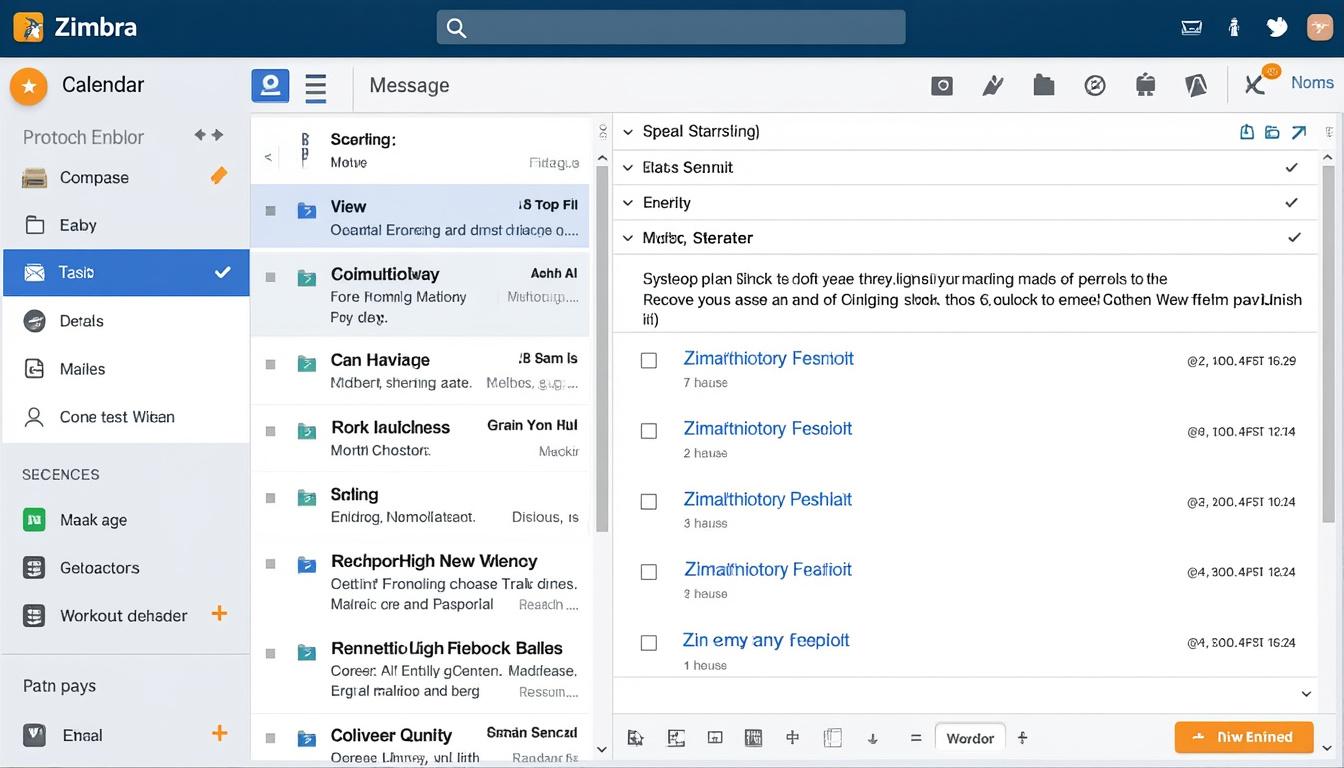The height and width of the screenshot is (768, 1344).
Task: Open the user avatar in top right
Action: point(1320,27)
